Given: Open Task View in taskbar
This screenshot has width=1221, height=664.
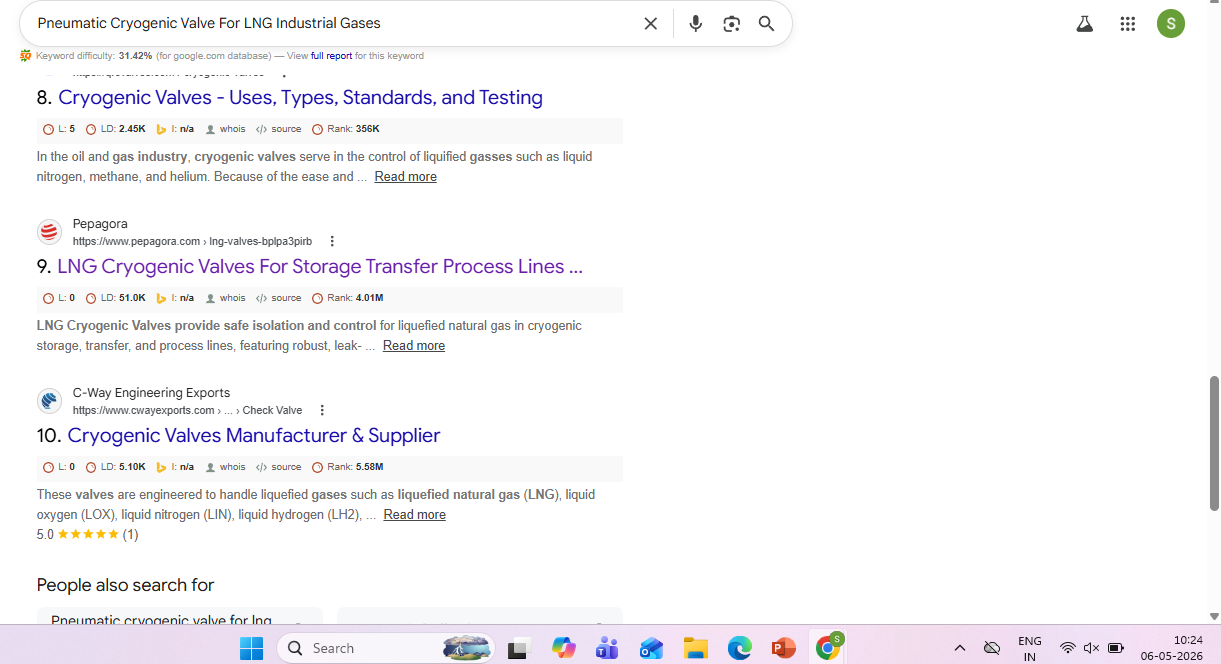Looking at the screenshot, I should pyautogui.click(x=517, y=648).
